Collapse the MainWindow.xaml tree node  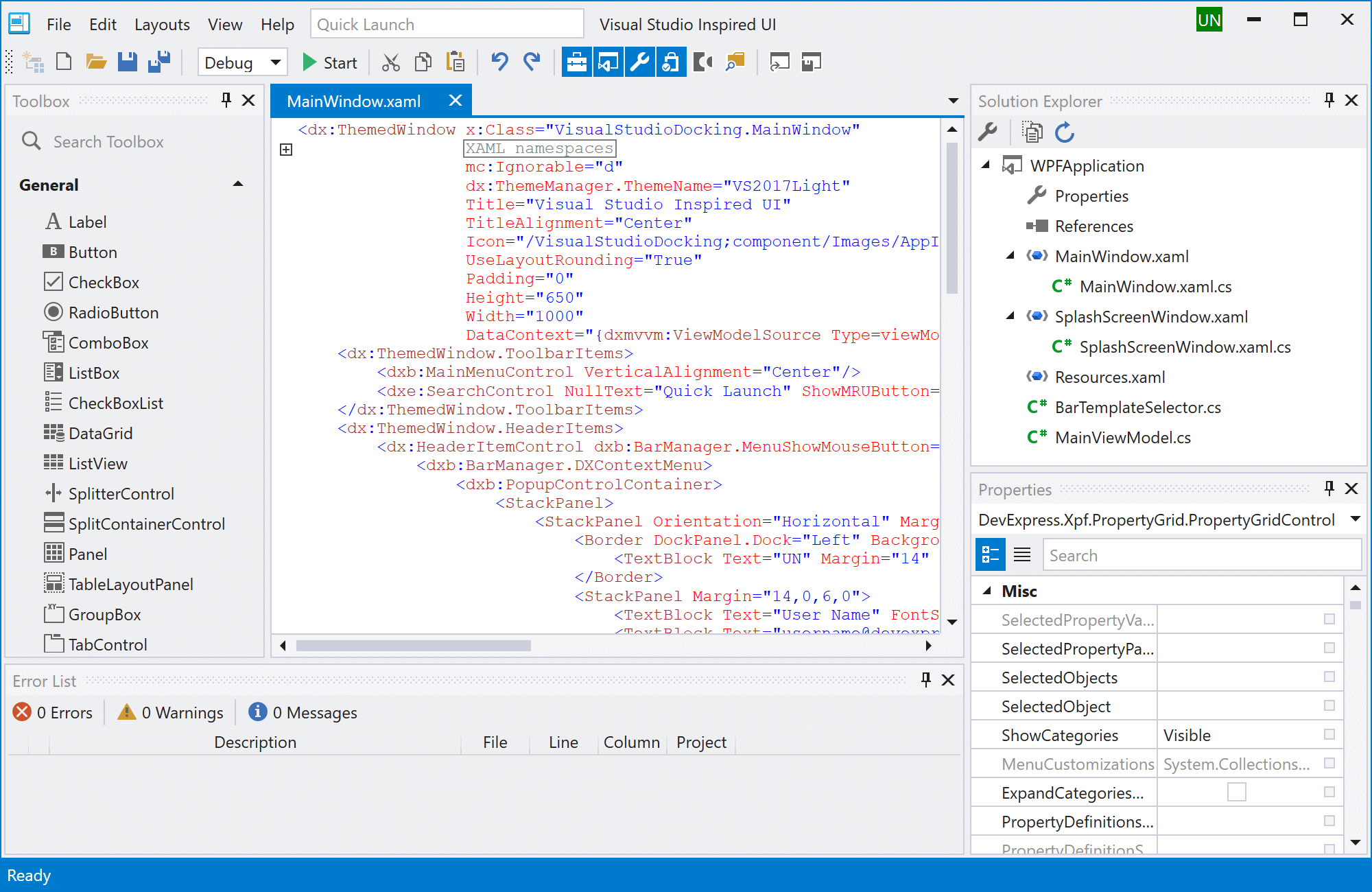coord(1010,256)
